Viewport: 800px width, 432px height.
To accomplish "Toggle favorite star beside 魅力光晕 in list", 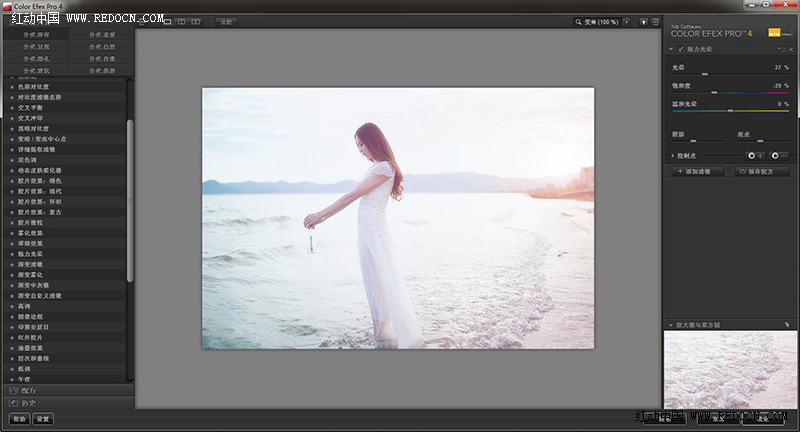I will coord(12,253).
